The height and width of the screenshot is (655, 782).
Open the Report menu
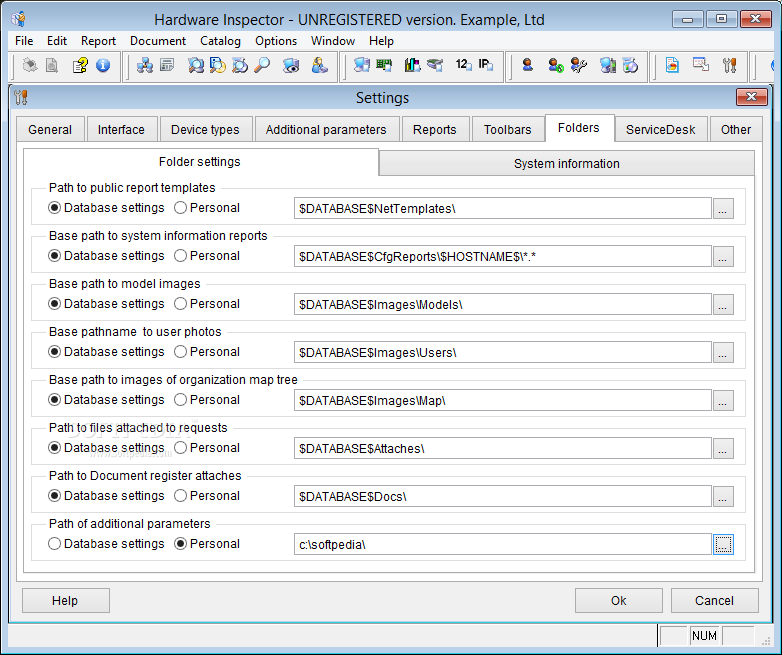pyautogui.click(x=98, y=40)
